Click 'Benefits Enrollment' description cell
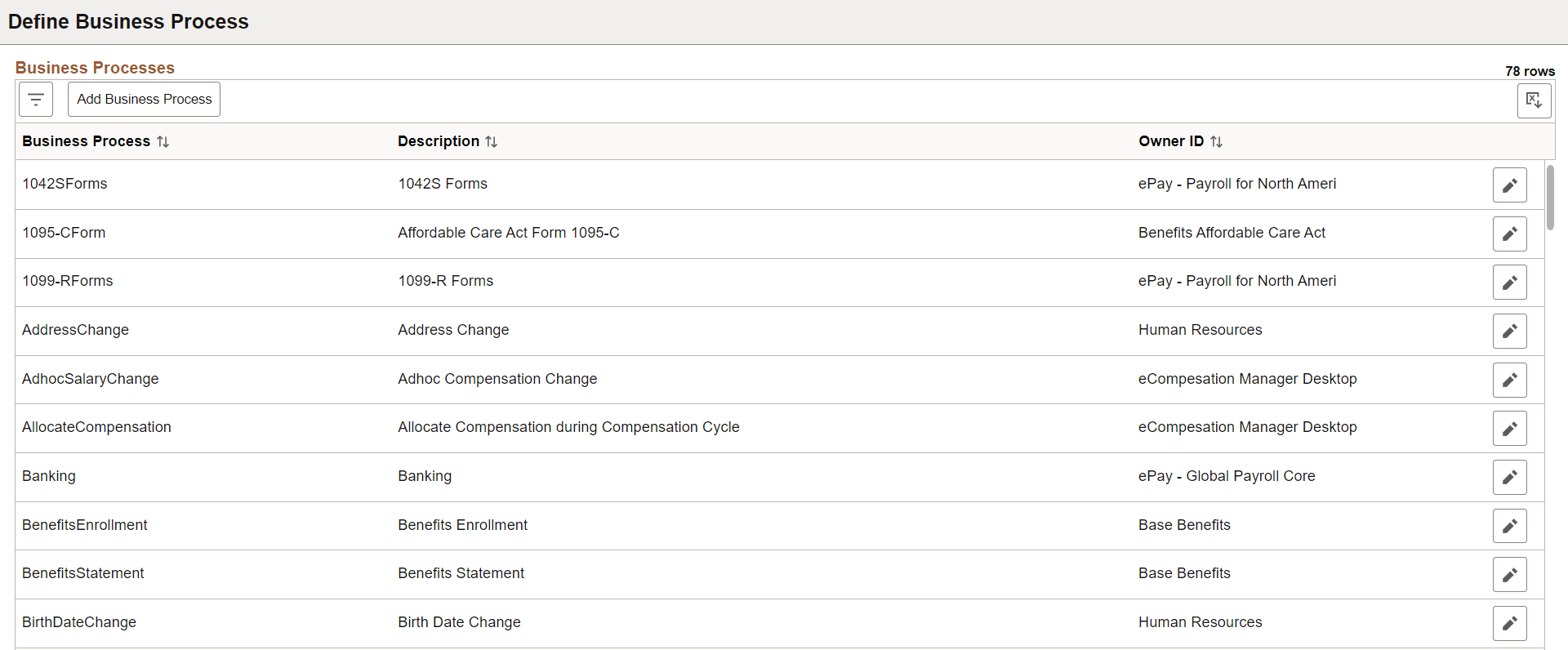Image resolution: width=1568 pixels, height=650 pixels. coord(462,525)
